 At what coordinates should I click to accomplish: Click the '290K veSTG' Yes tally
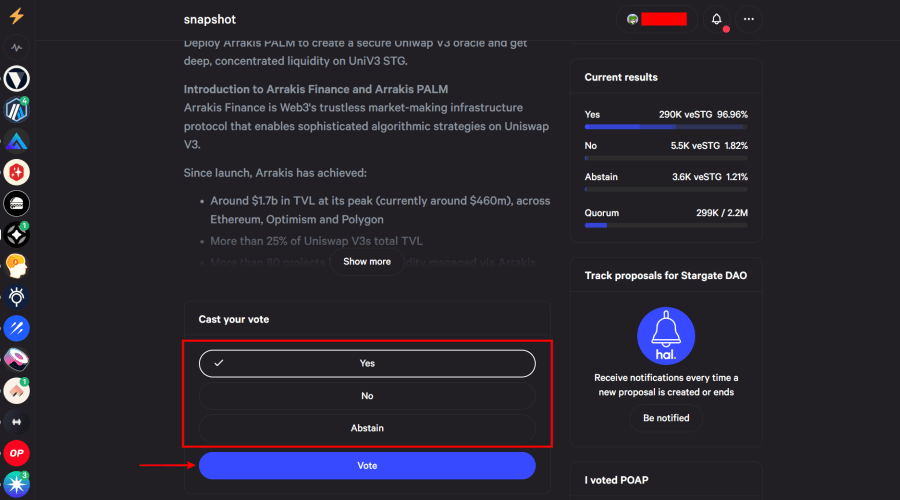click(x=685, y=115)
